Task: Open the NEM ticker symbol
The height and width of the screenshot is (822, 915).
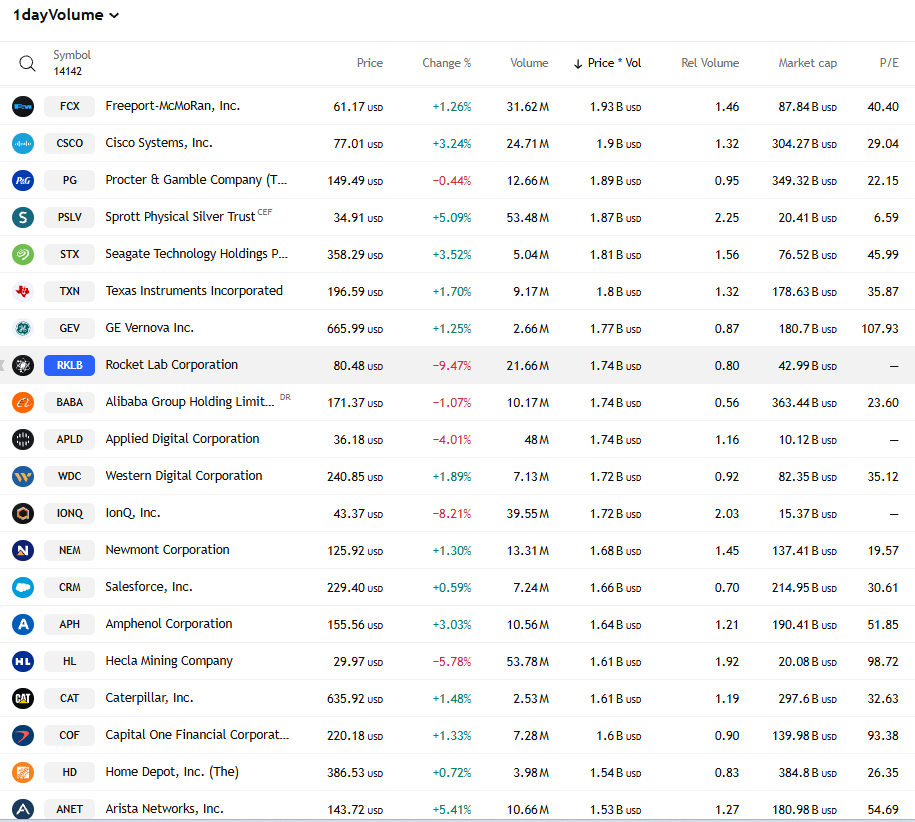Action: (69, 550)
